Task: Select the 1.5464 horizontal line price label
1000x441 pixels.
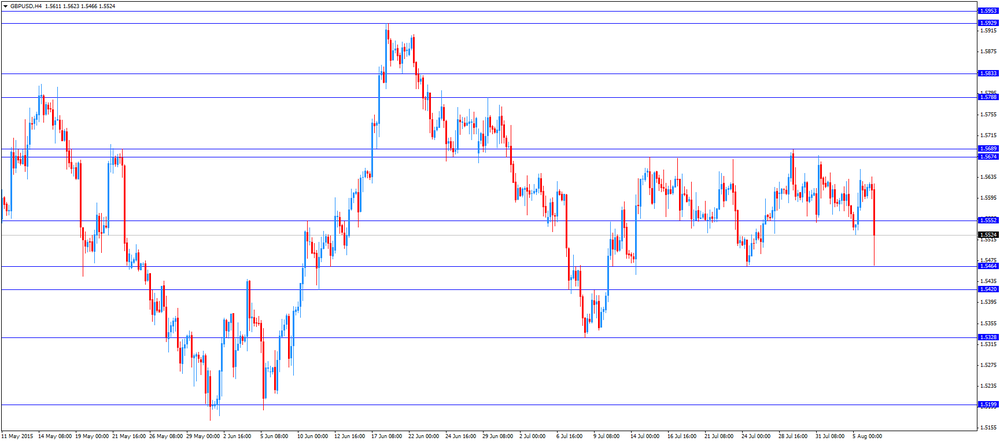Action: 987,266
